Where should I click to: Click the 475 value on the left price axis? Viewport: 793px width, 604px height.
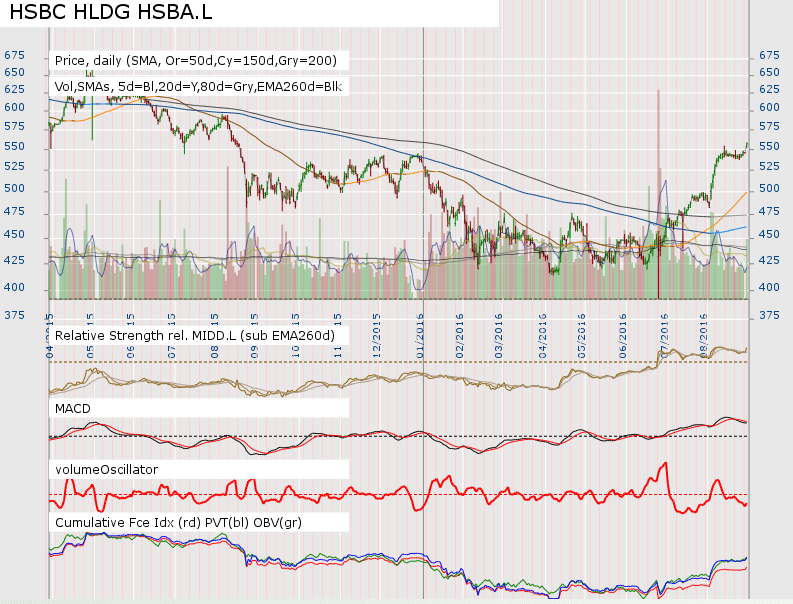tap(14, 211)
